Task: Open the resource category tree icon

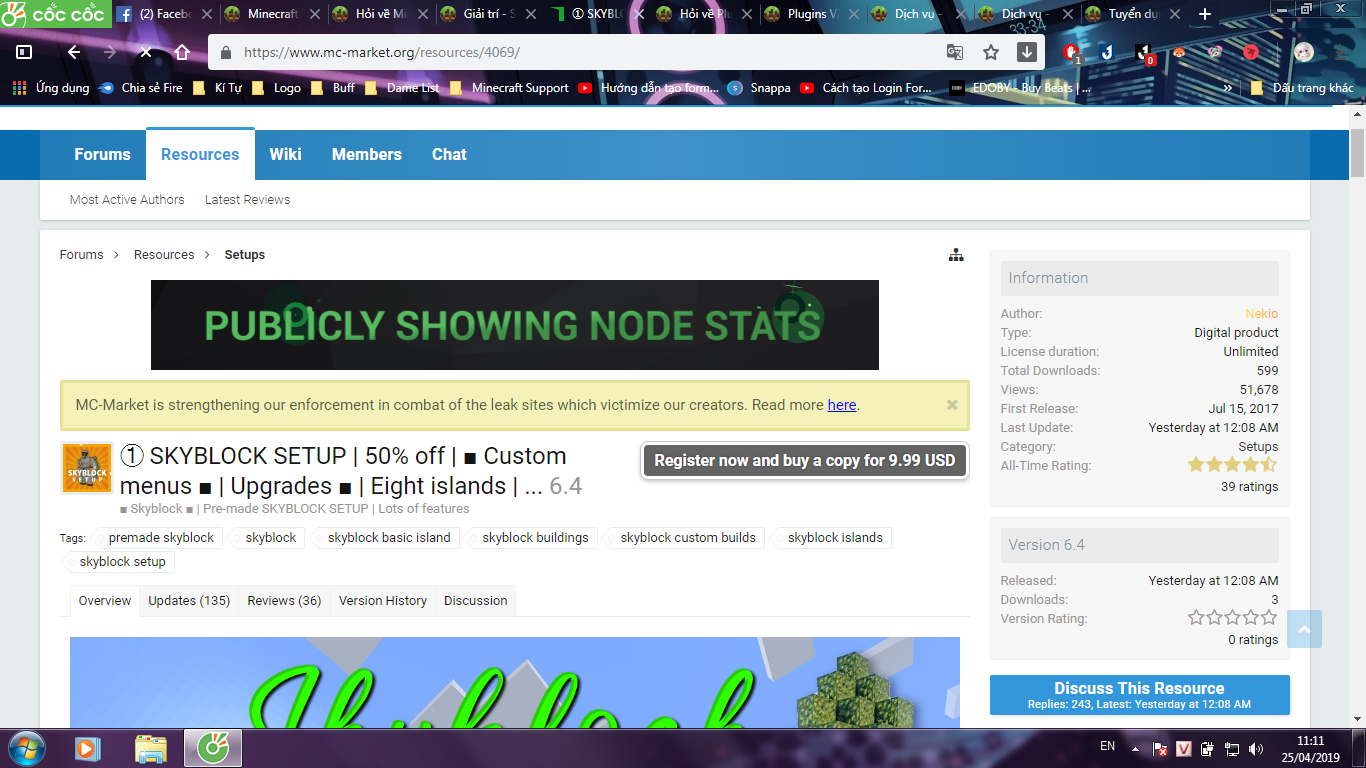Action: 956,255
